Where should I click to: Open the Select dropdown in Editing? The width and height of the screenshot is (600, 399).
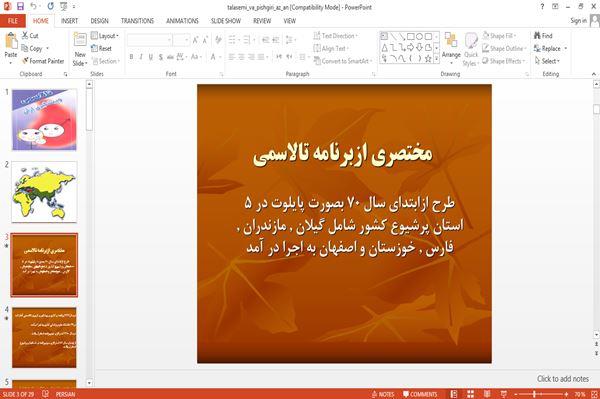547,61
